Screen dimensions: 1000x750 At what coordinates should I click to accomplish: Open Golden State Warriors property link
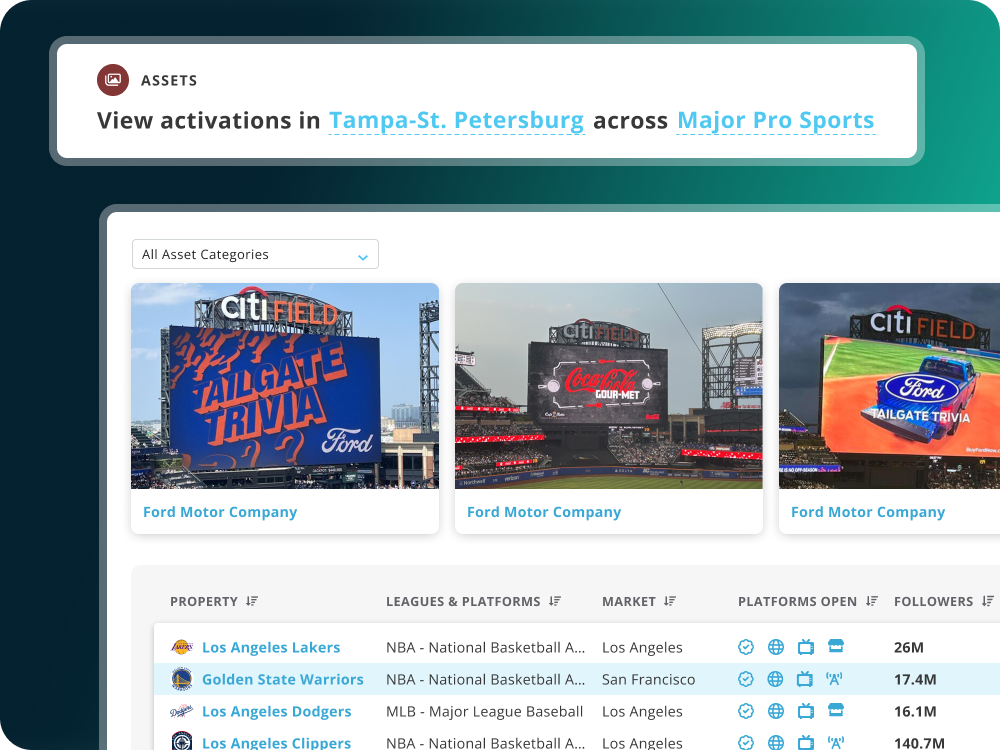click(283, 679)
